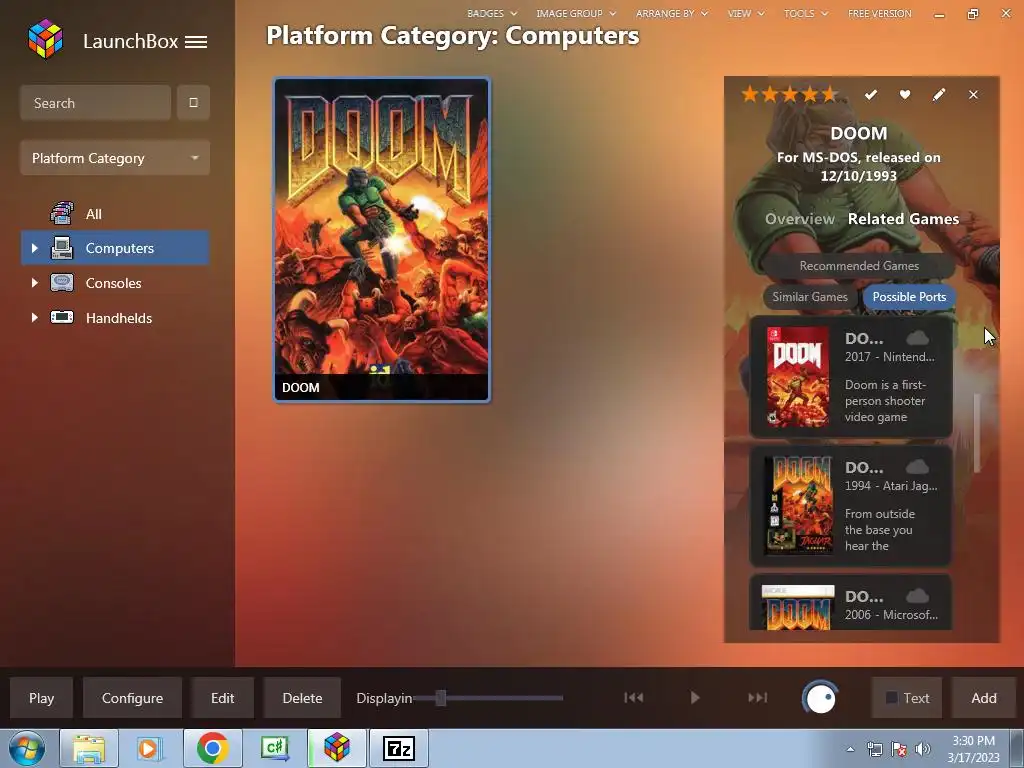1024x768 pixels.
Task: Adjust the box image size slider
Action: click(441, 698)
